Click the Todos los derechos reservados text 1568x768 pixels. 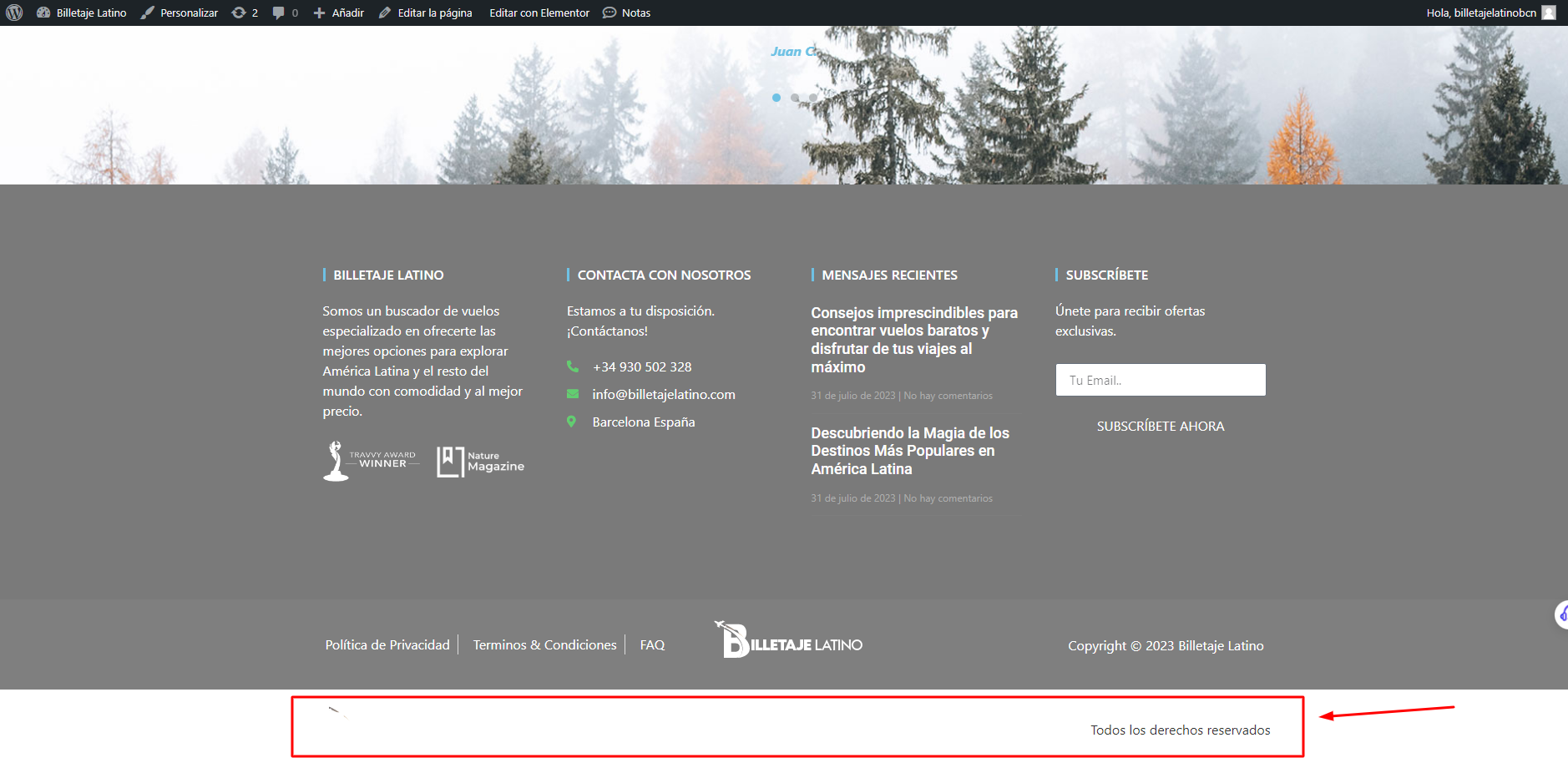1181,730
